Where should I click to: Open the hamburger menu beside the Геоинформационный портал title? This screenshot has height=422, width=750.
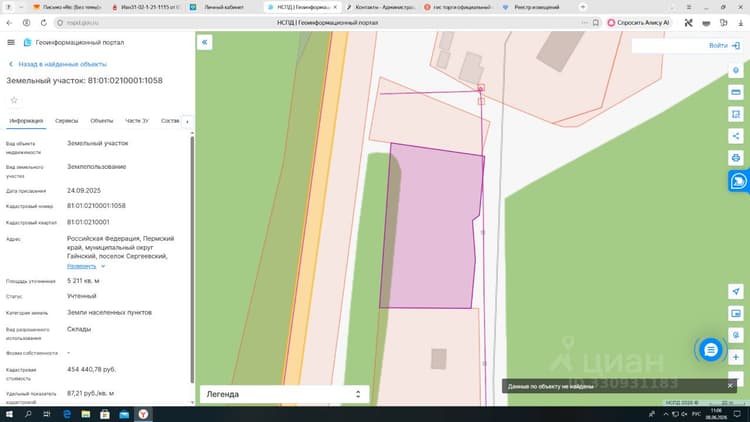click(11, 43)
